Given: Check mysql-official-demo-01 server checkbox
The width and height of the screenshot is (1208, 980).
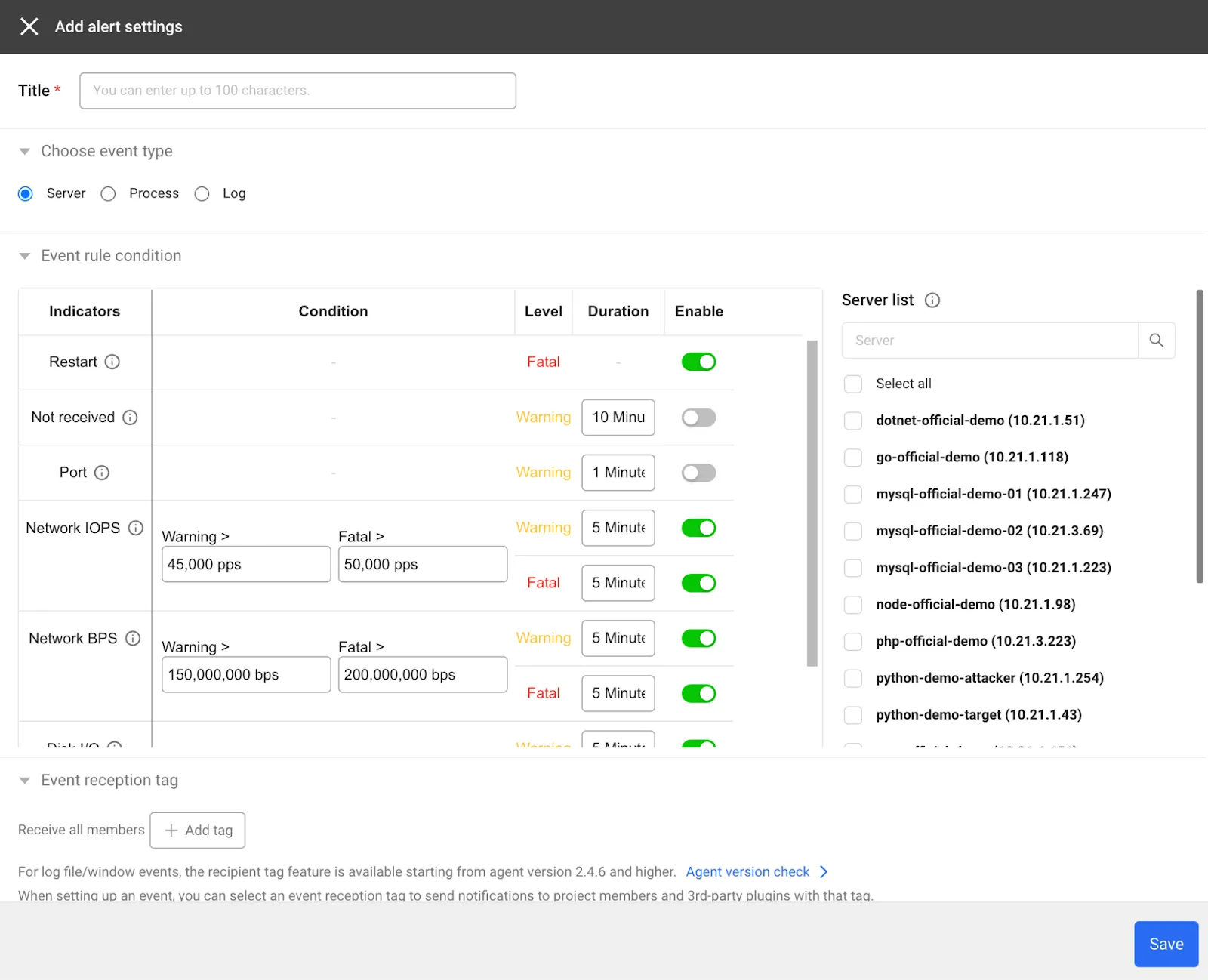Looking at the screenshot, I should coord(853,495).
